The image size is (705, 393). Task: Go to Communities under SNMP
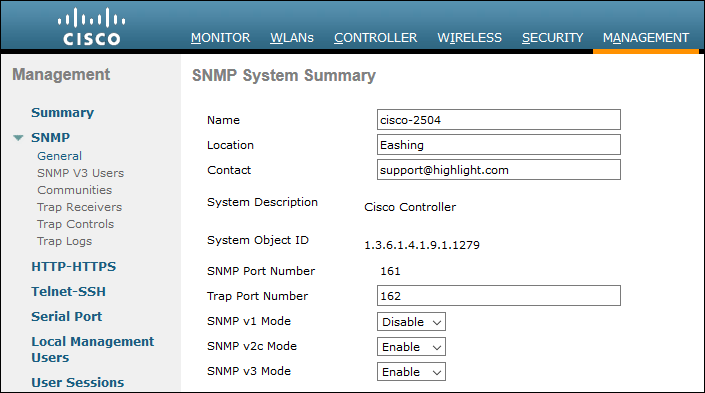[75, 190]
